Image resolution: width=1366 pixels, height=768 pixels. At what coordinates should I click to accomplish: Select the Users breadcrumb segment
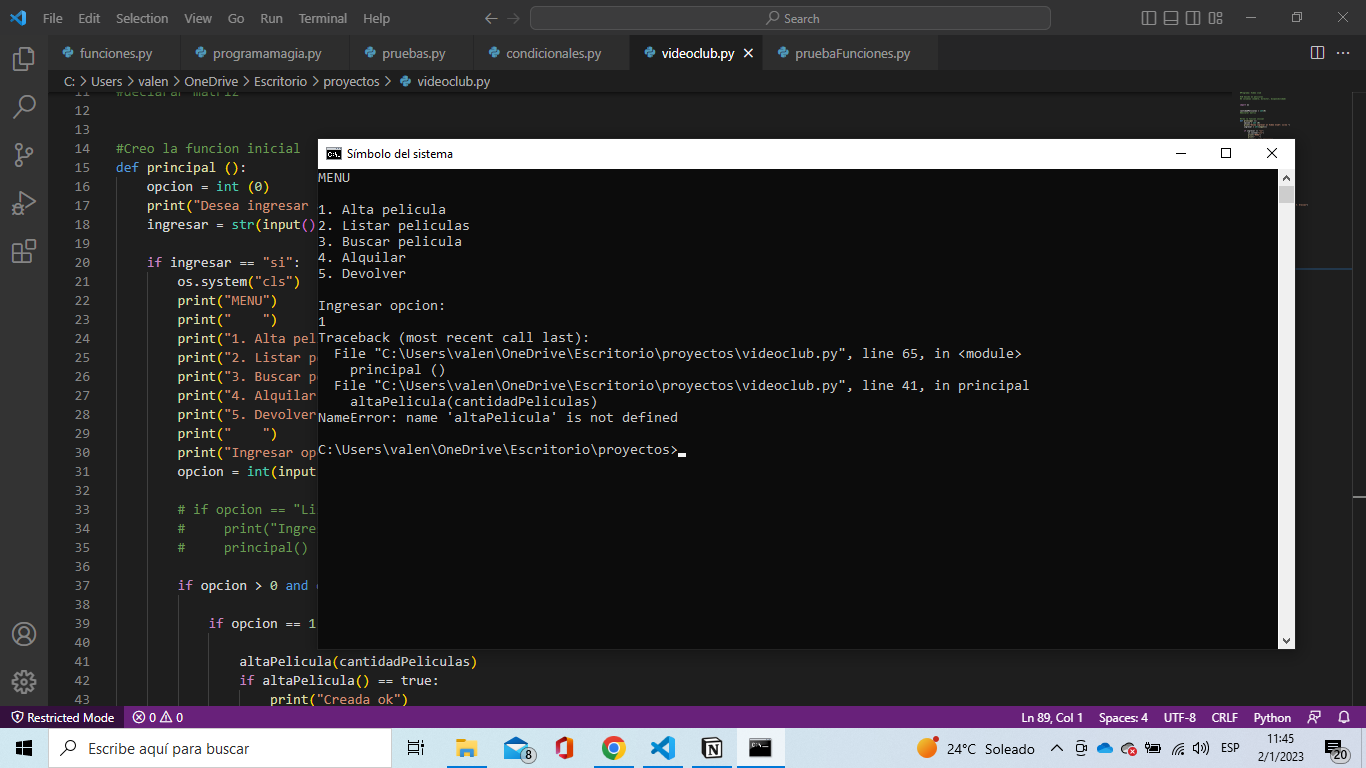point(107,82)
